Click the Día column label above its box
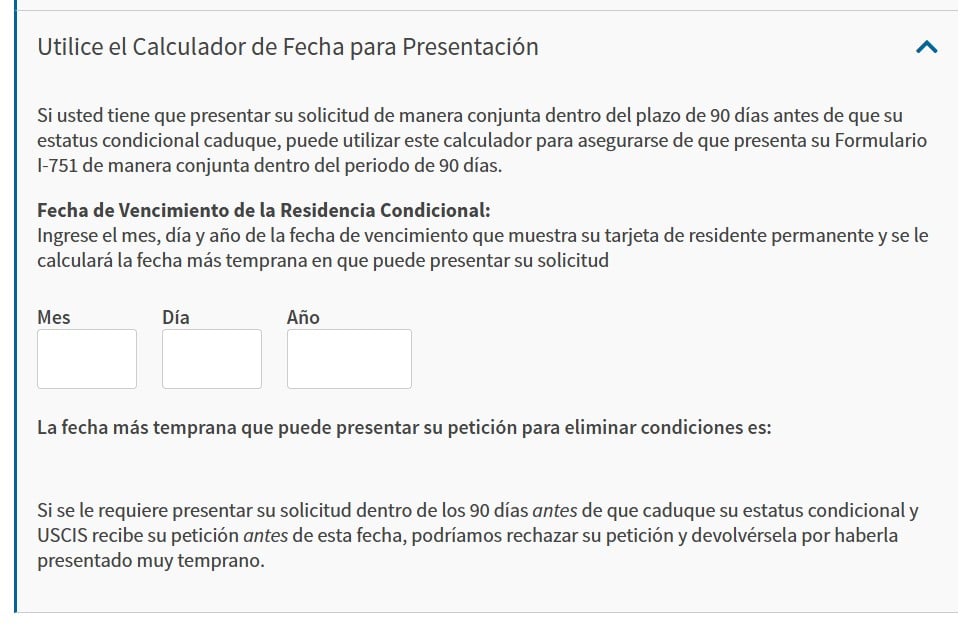This screenshot has width=975, height=628. [173, 317]
